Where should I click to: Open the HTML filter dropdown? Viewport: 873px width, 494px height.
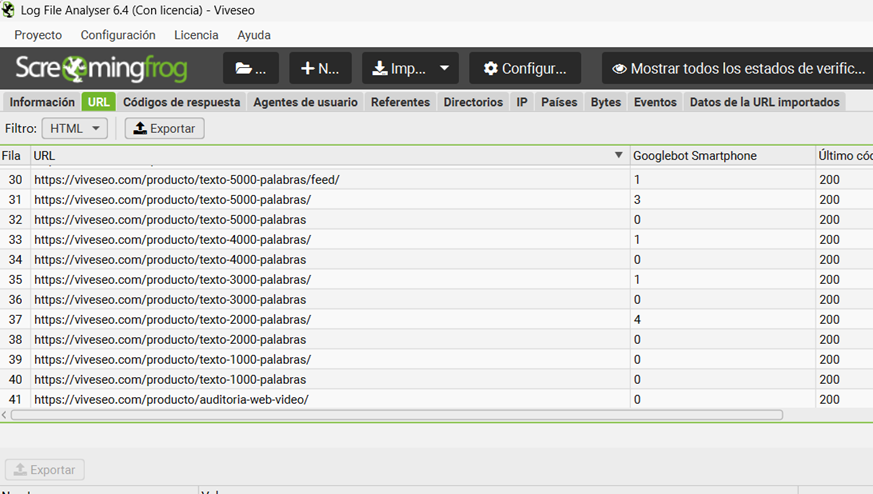coord(74,128)
